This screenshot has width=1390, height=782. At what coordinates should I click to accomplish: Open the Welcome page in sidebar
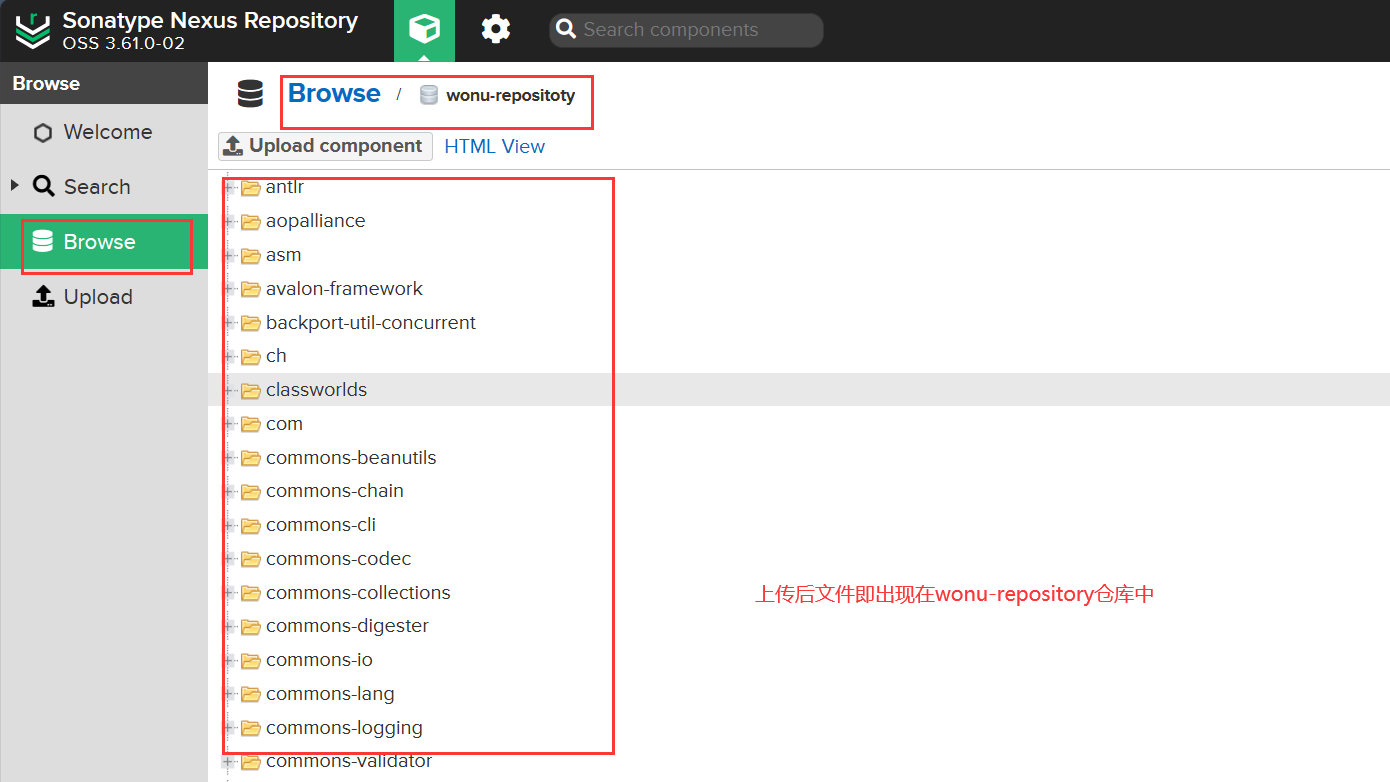click(x=104, y=132)
